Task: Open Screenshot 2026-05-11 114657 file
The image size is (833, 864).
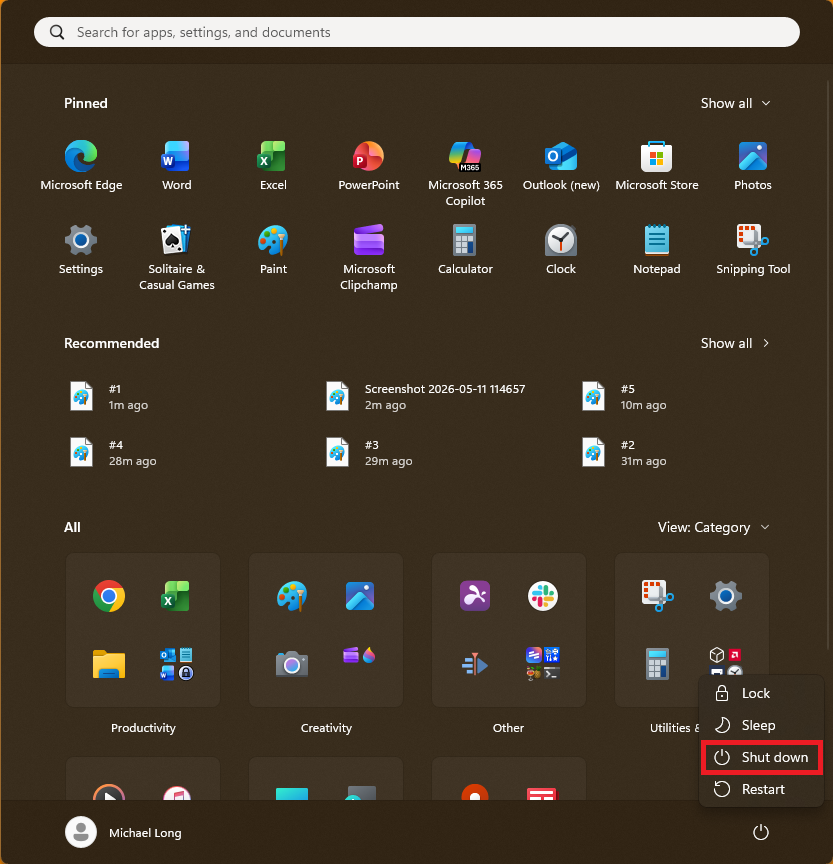Action: [425, 397]
